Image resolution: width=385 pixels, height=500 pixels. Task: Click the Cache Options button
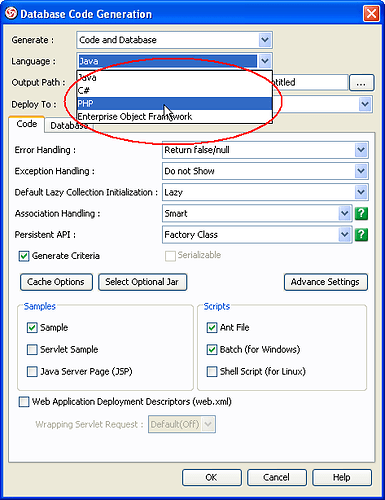[56, 282]
